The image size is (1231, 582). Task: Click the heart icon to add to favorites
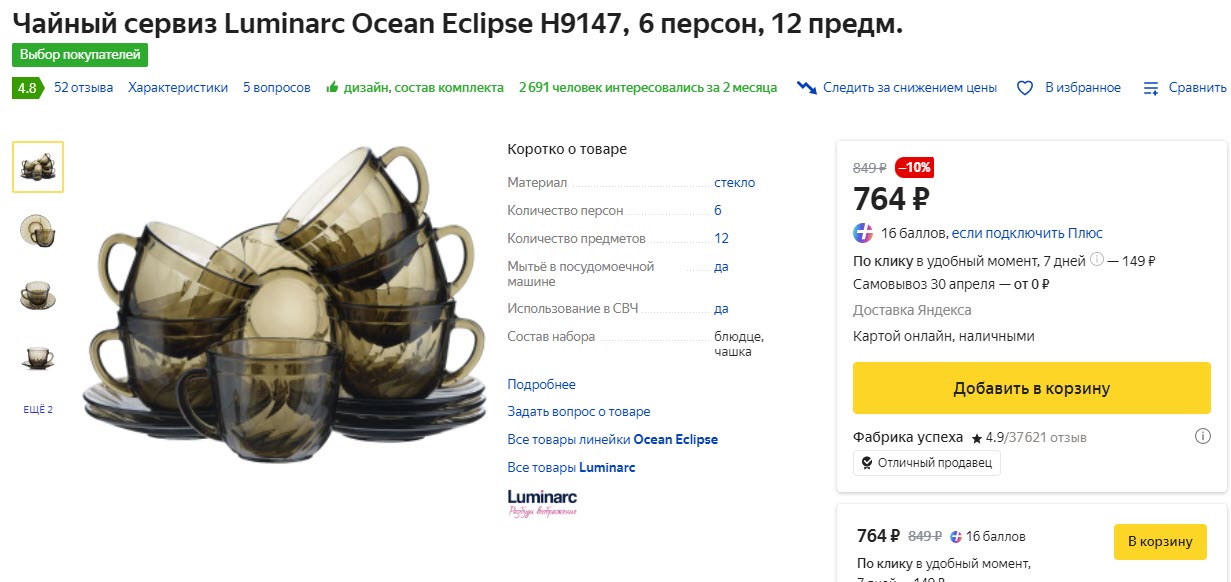tap(1024, 87)
